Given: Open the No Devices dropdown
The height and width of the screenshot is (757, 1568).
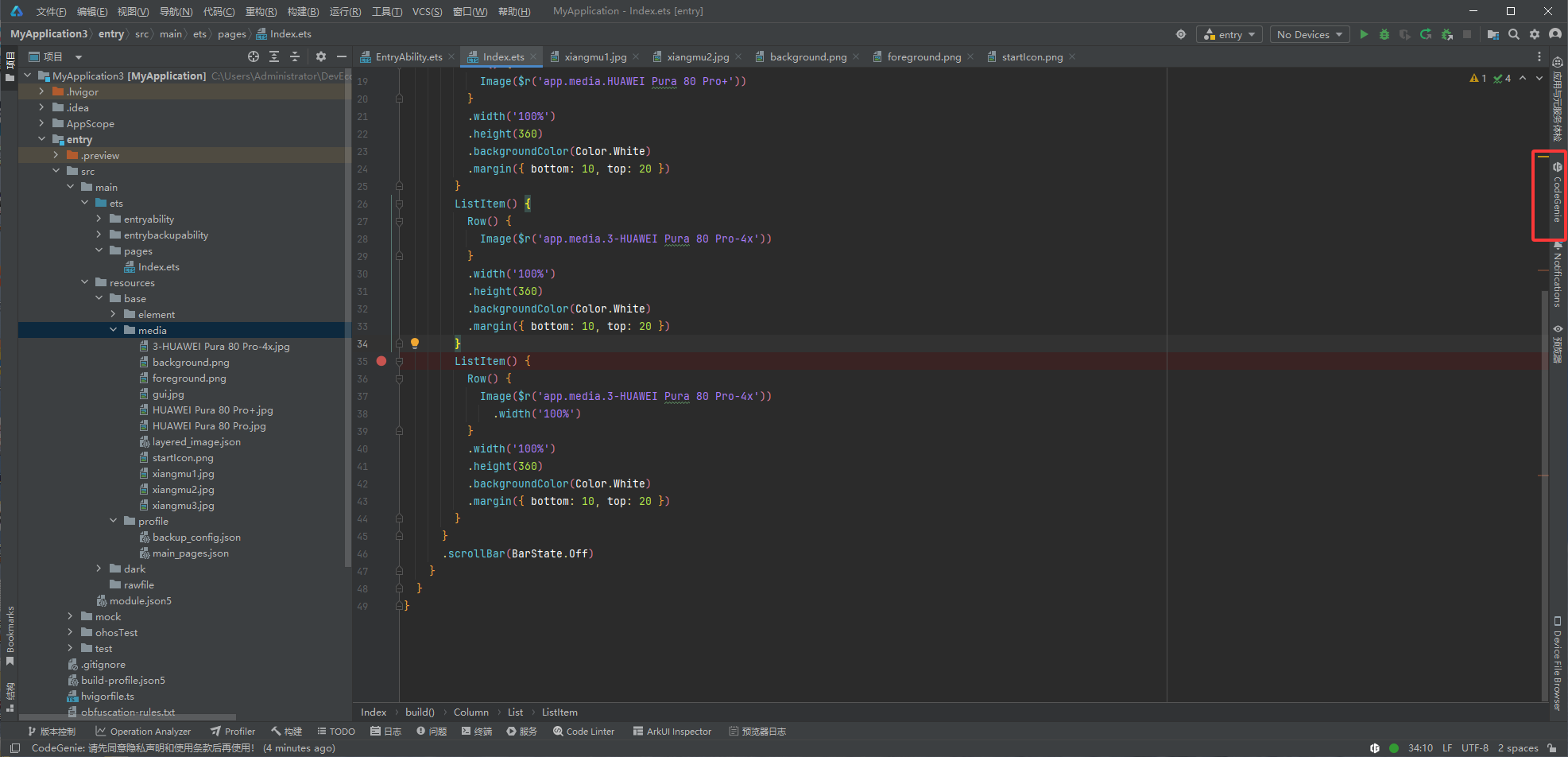Looking at the screenshot, I should coord(1309,34).
